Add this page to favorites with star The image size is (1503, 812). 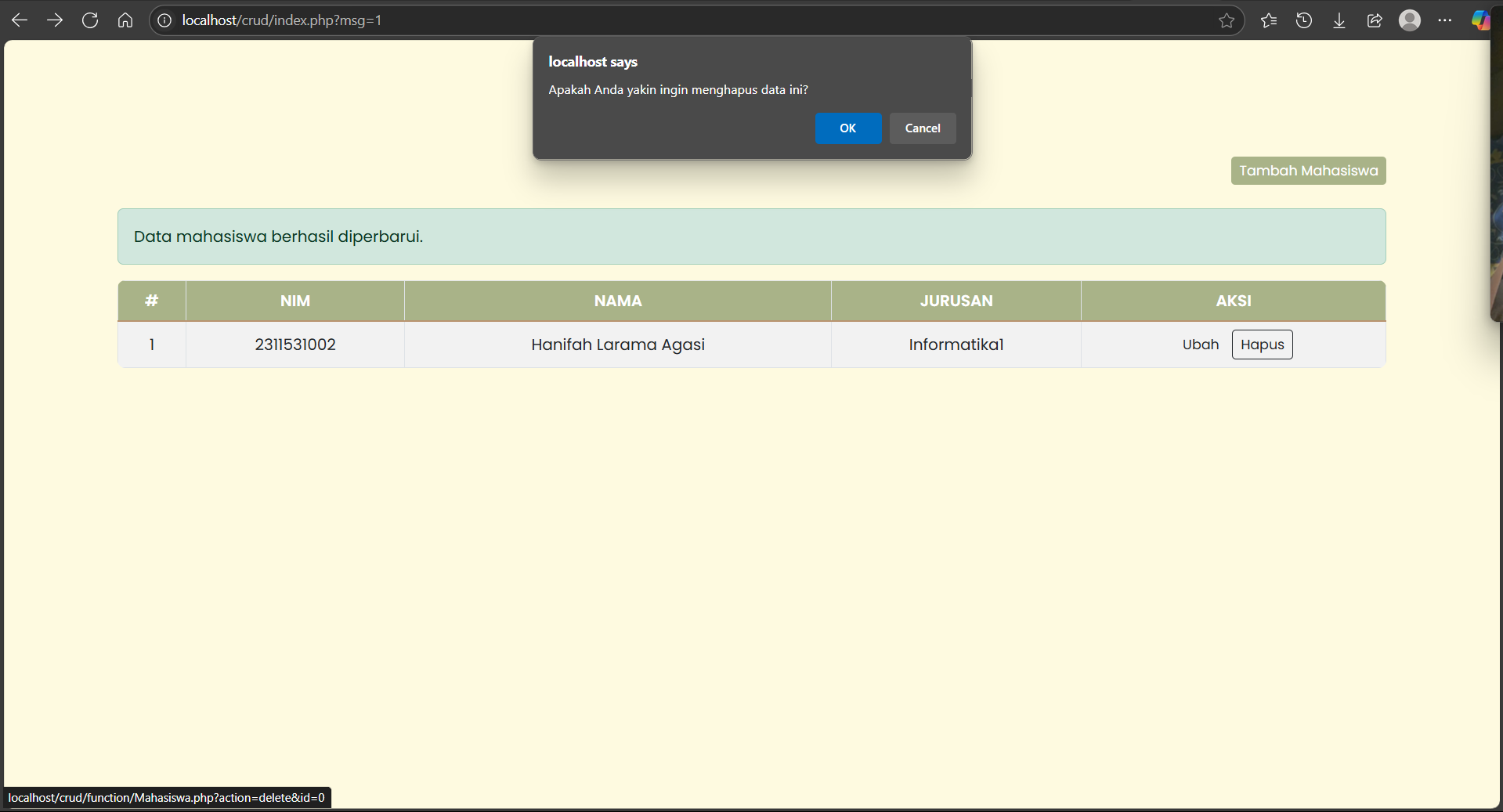1227,20
